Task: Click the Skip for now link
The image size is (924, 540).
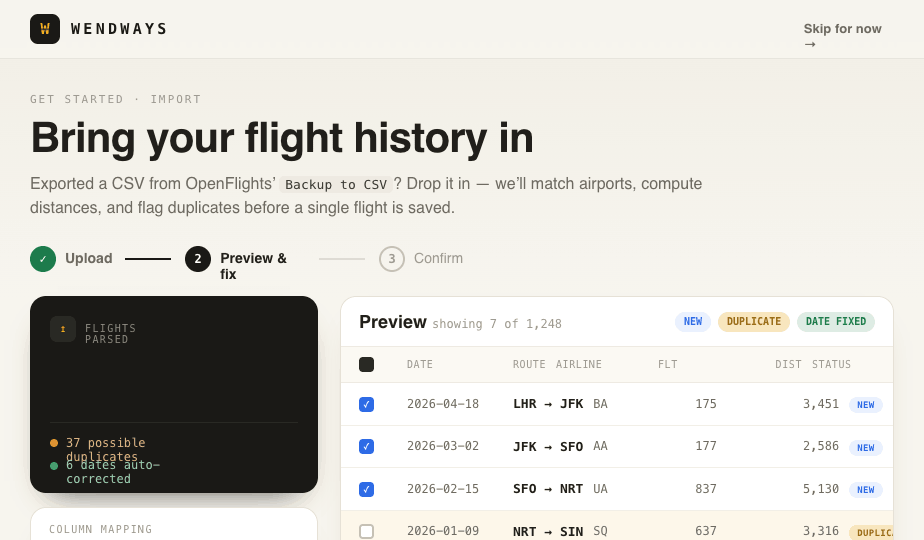Action: tap(842, 36)
